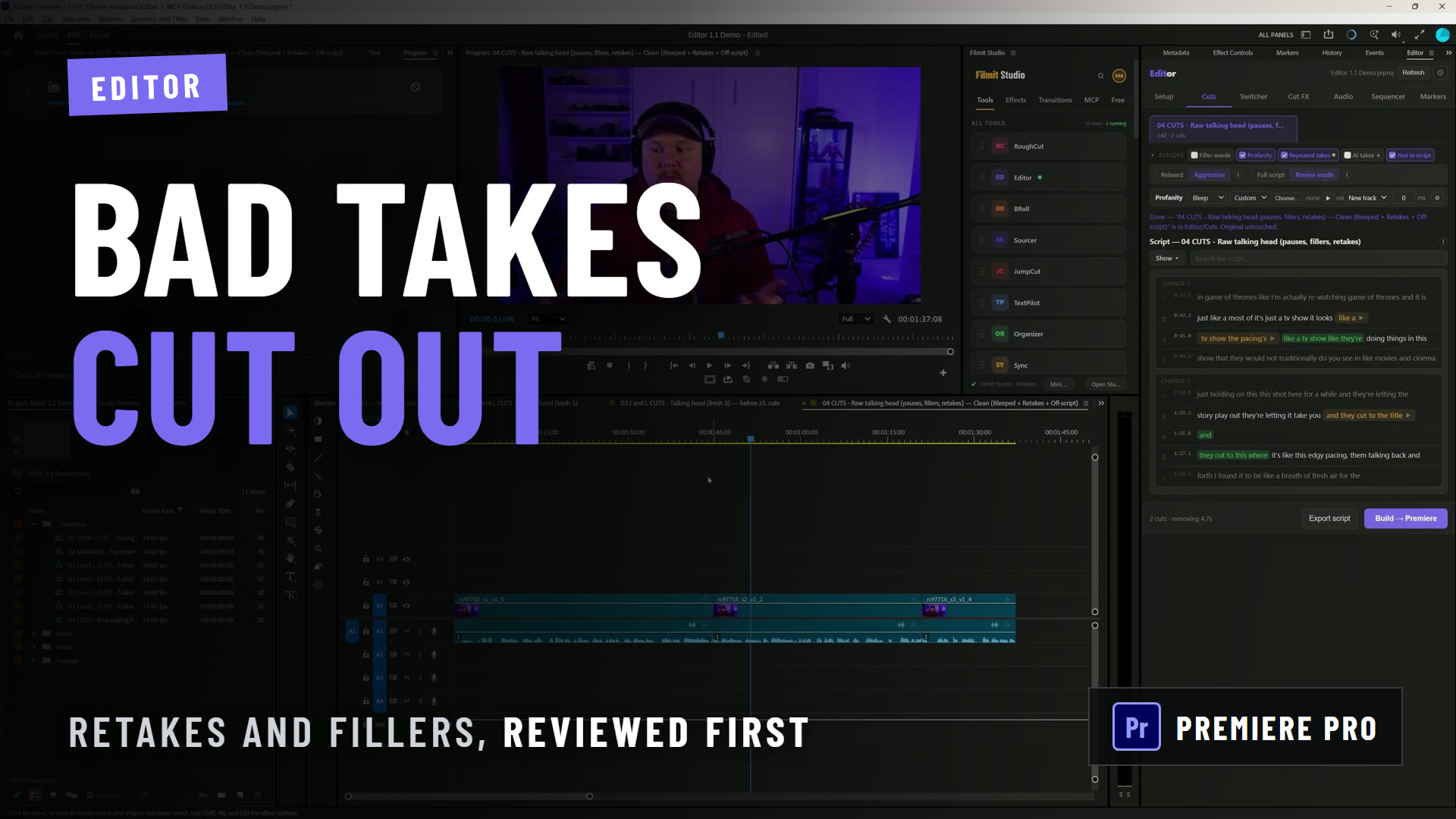The height and width of the screenshot is (819, 1456).
Task: Open the RoughCut tool in Filmit Studio
Action: 1049,146
